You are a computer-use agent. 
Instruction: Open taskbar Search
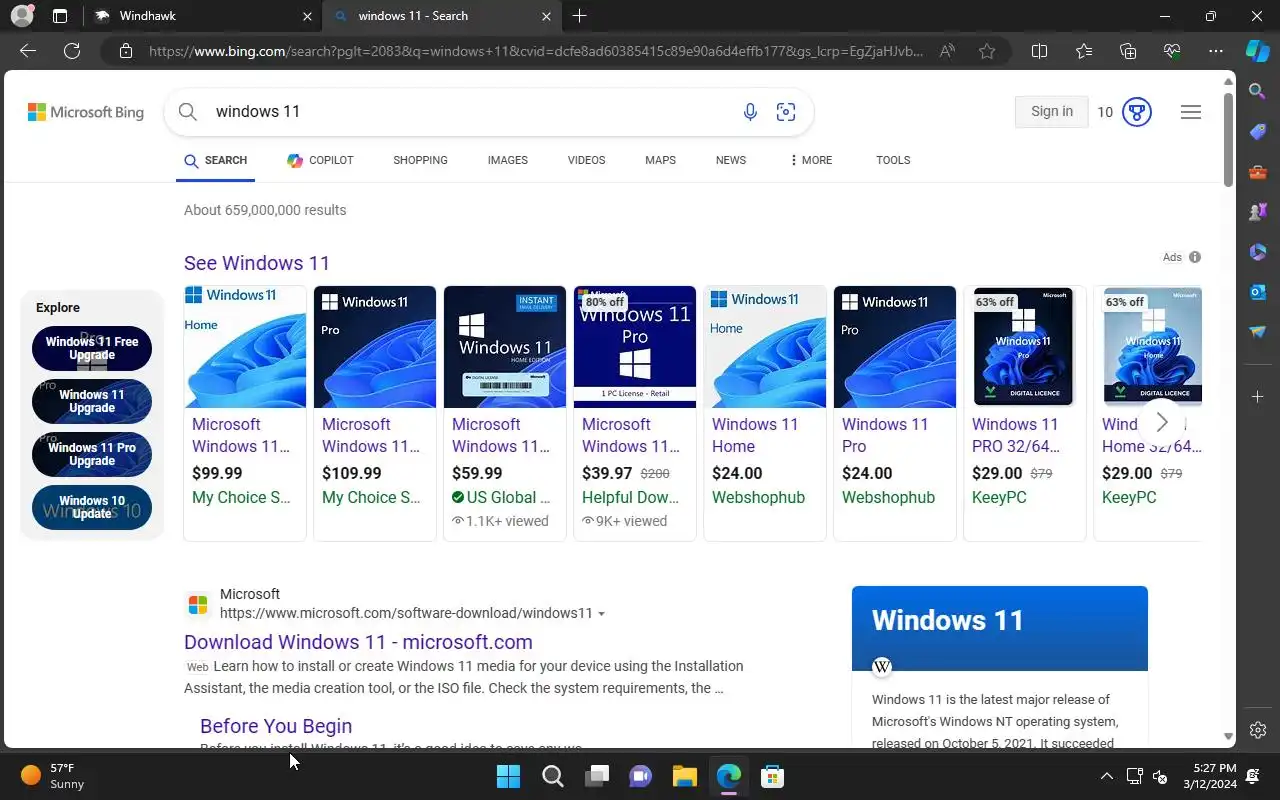click(x=552, y=776)
